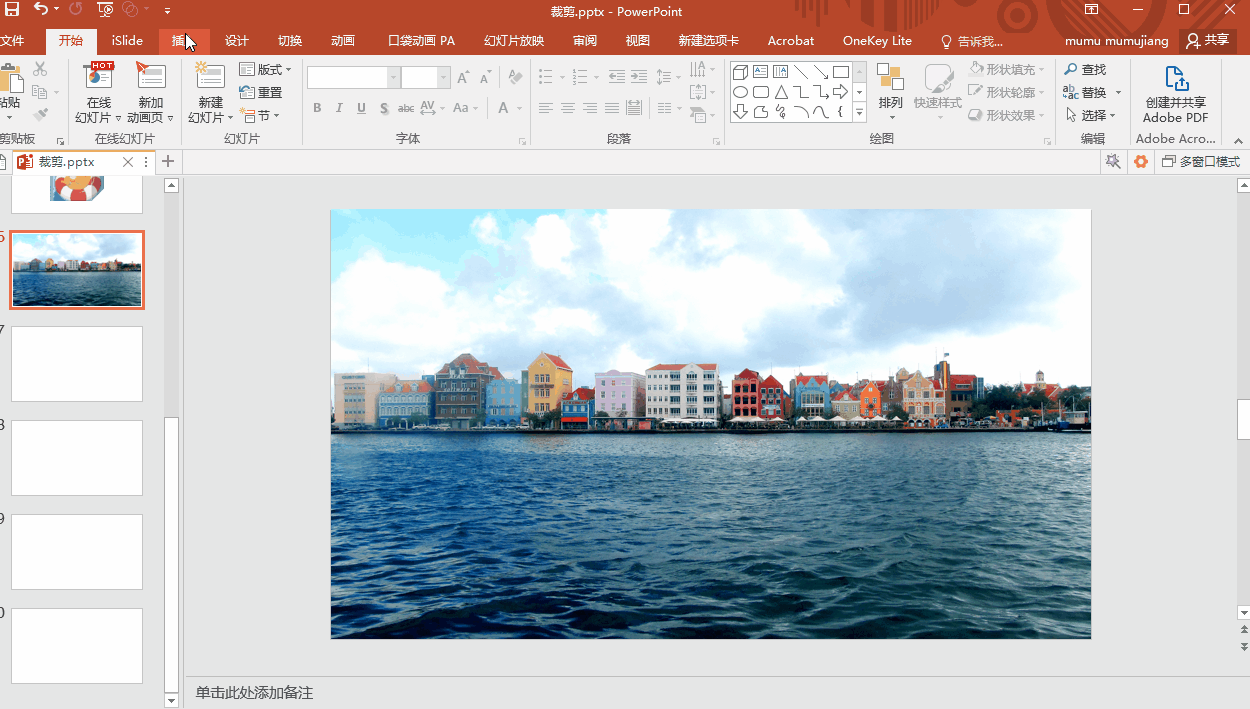This screenshot has height=709, width=1250.
Task: Open the Layout (版式) dropdown
Action: click(x=266, y=70)
